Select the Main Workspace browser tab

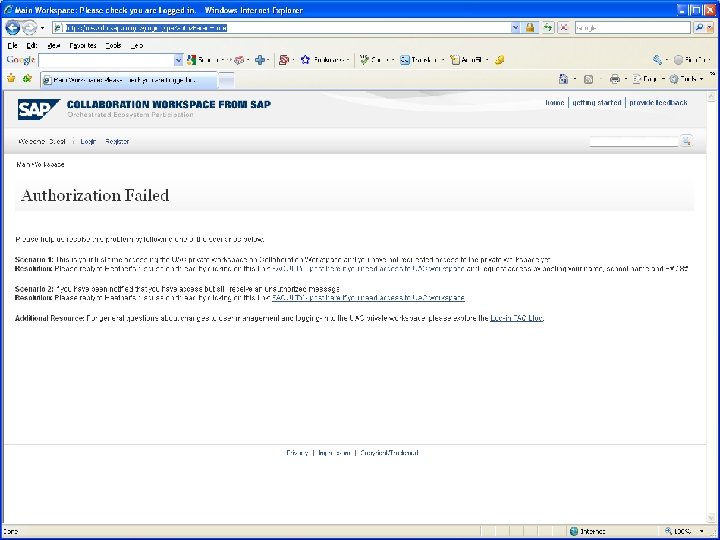point(129,80)
